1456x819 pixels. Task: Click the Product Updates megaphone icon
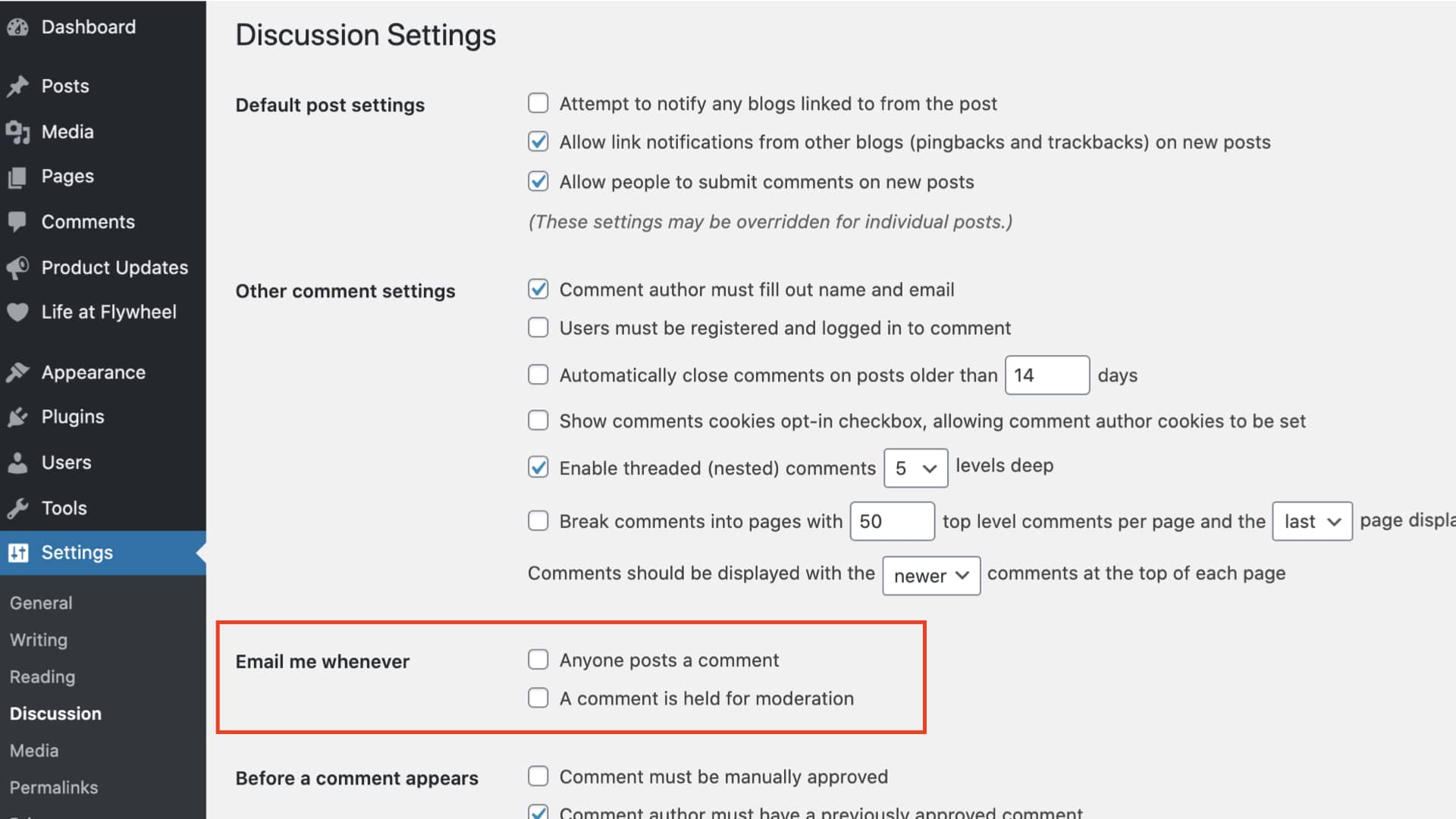pos(17,267)
